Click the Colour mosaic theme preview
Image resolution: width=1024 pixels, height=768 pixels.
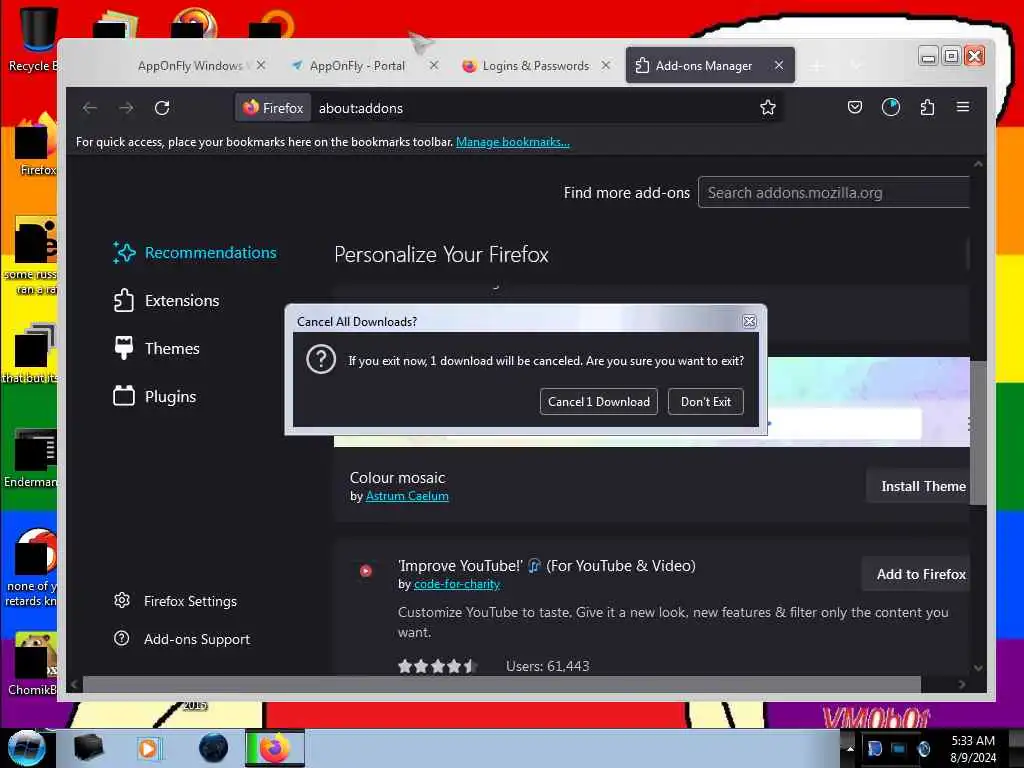tap(869, 402)
